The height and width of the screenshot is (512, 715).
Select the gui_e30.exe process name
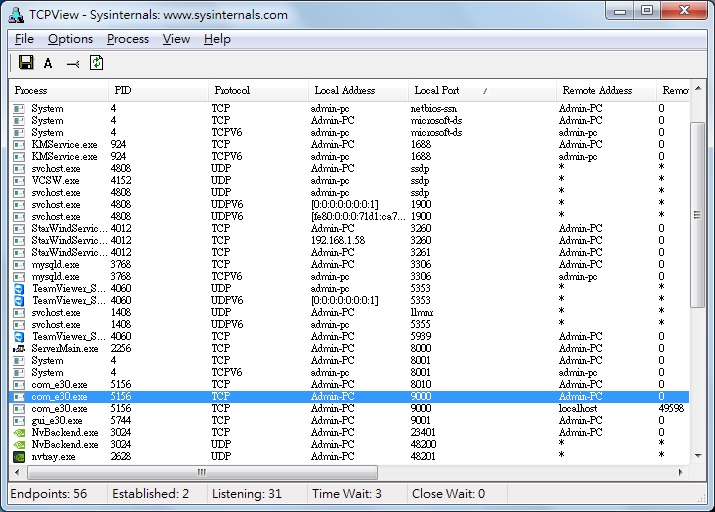point(57,420)
